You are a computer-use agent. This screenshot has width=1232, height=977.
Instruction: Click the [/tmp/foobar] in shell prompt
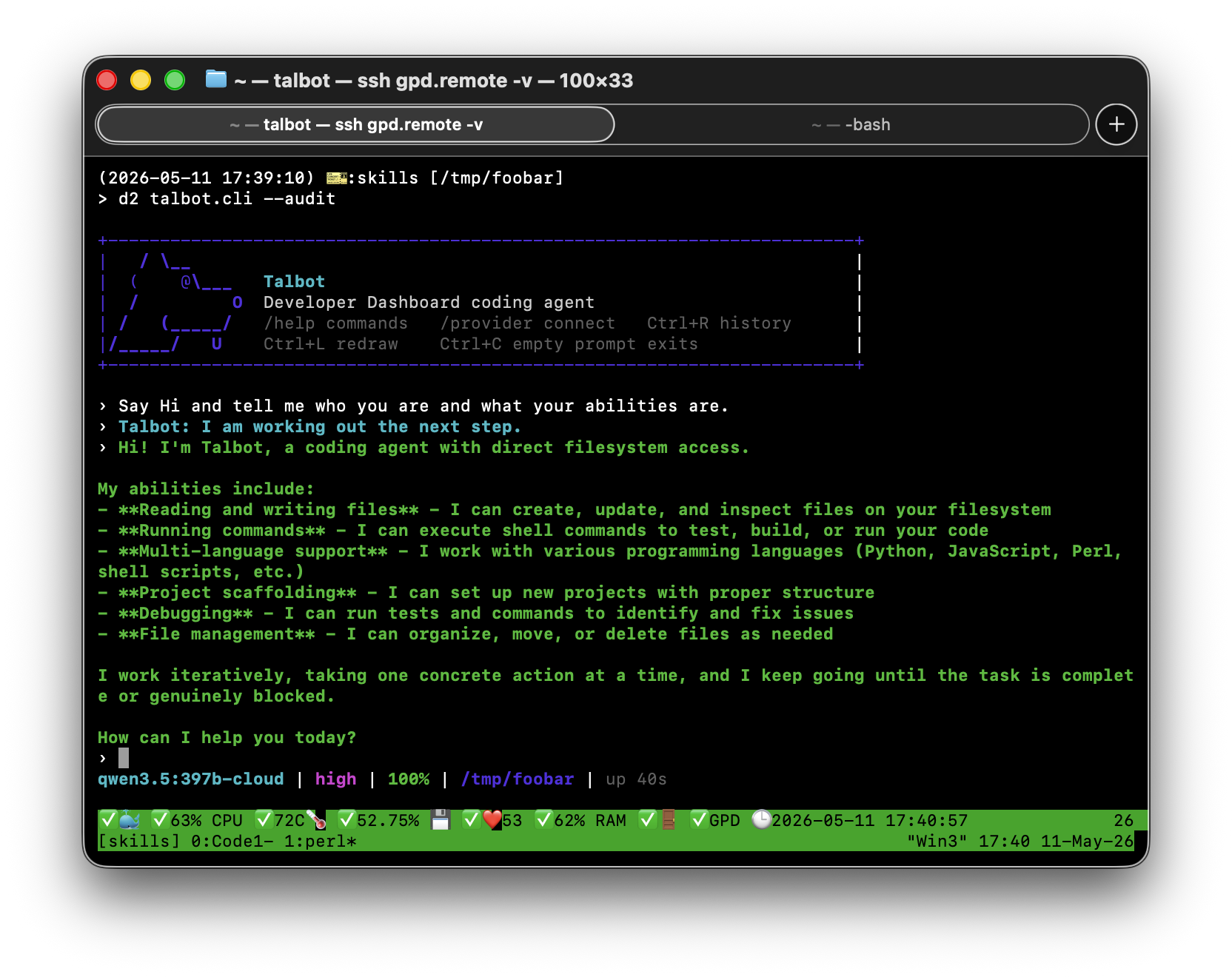497,178
